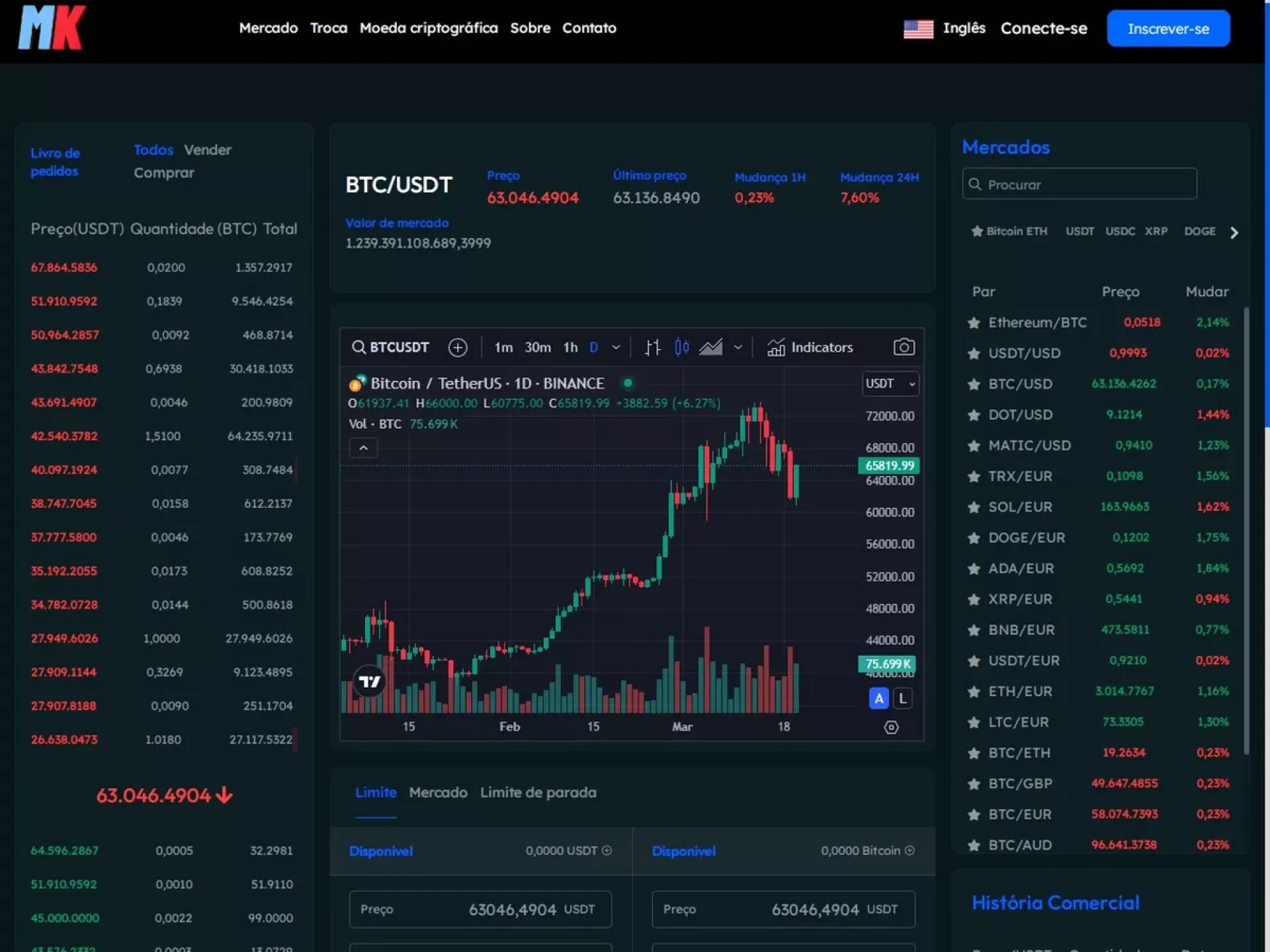
Task: Open the Mercado menu in the navbar
Action: point(268,28)
